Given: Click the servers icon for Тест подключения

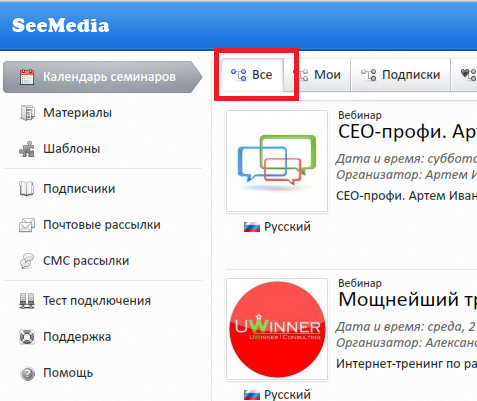Looking at the screenshot, I should (27, 301).
